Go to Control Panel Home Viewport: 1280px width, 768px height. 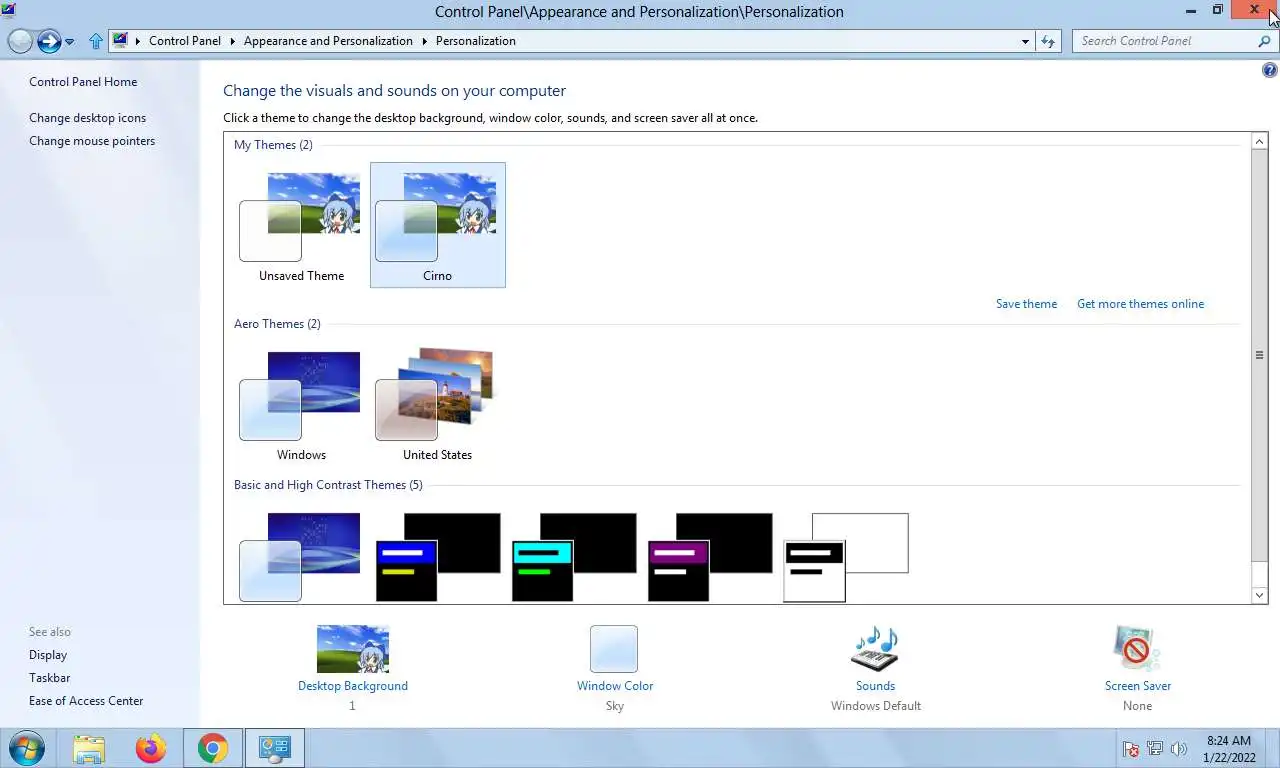pyautogui.click(x=83, y=82)
